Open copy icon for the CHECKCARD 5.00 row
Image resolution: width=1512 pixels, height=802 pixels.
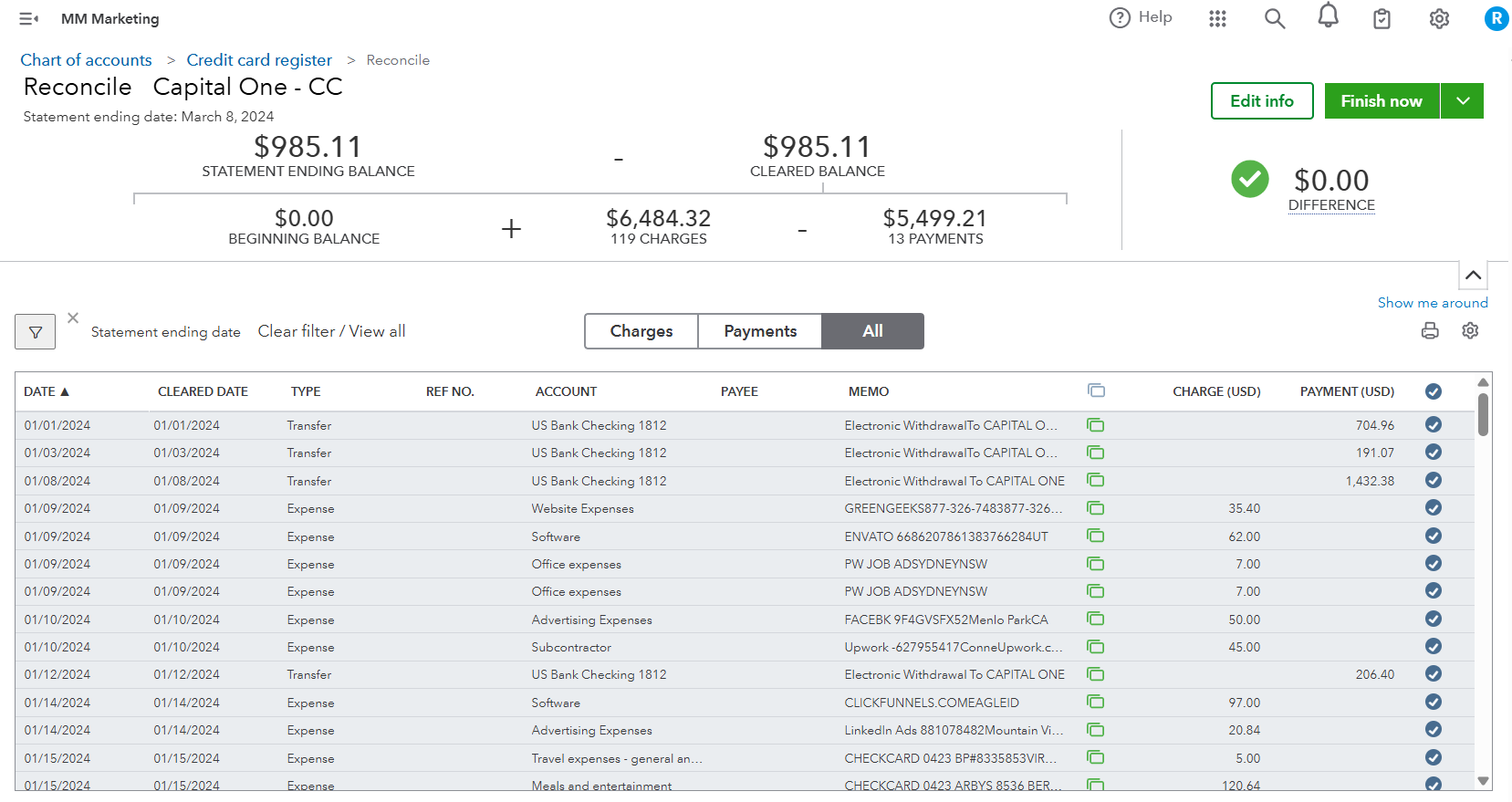tap(1096, 757)
